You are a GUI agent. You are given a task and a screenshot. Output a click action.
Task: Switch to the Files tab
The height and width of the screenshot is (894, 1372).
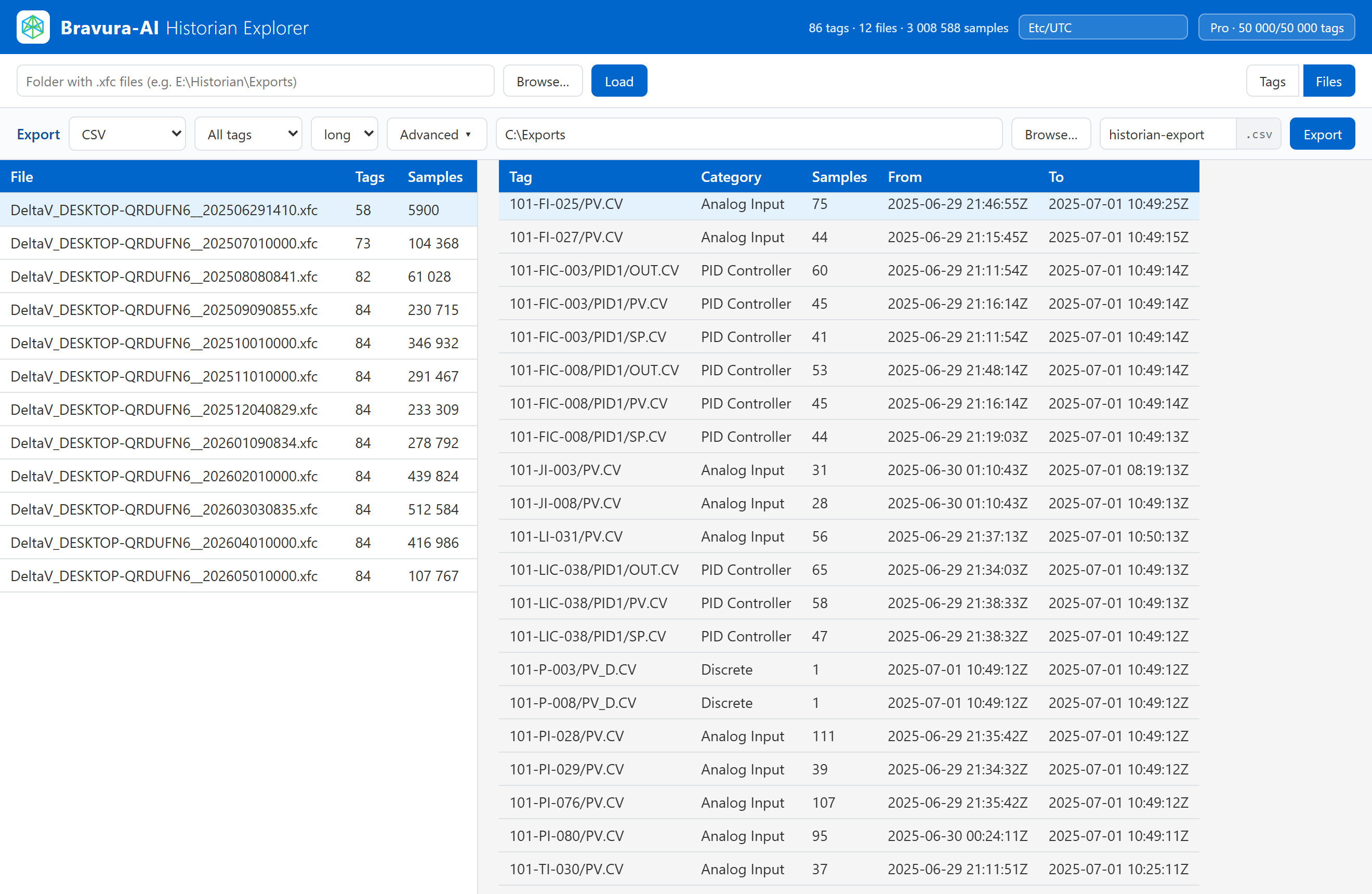(x=1328, y=81)
